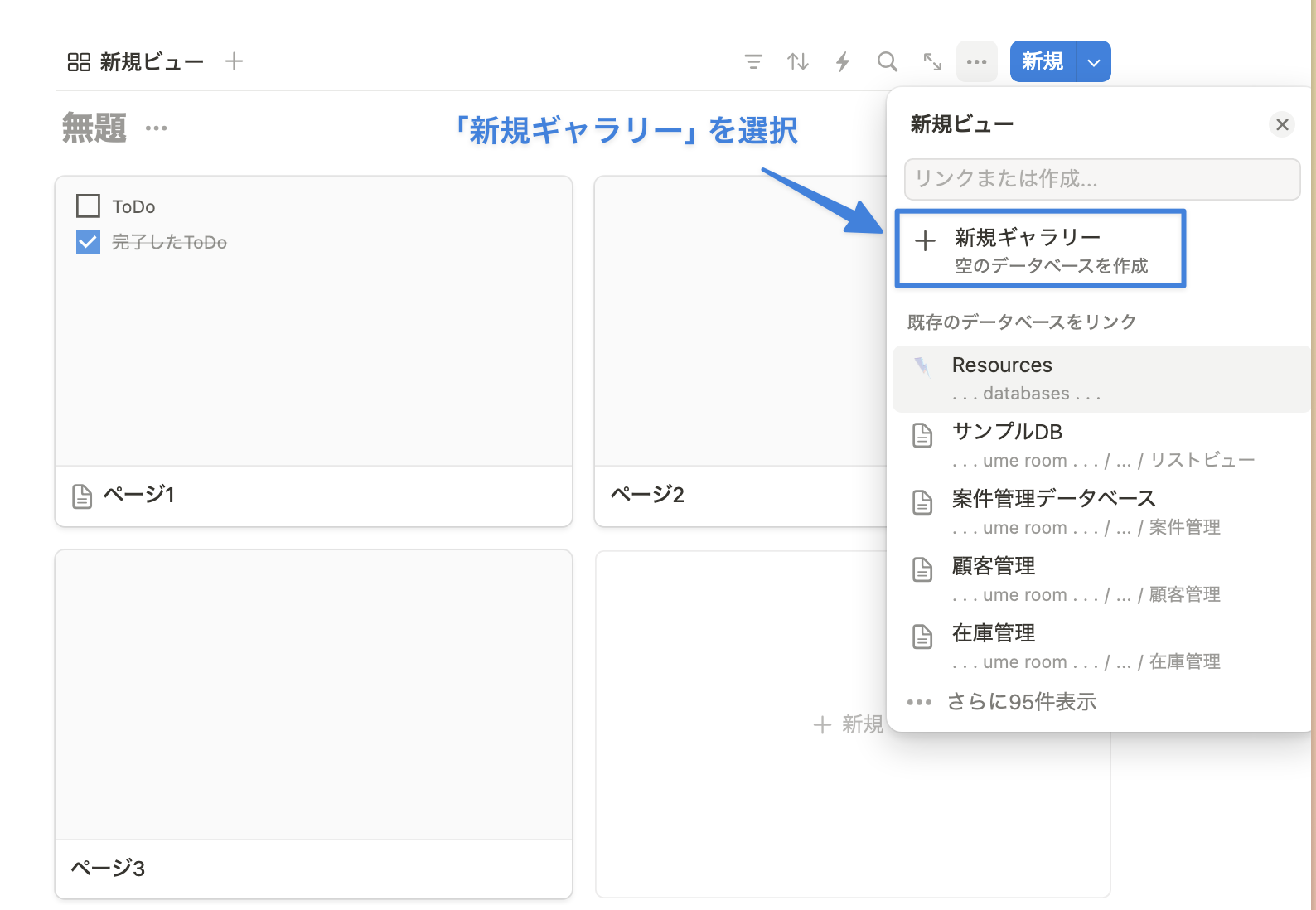Image resolution: width=1316 pixels, height=910 pixels.
Task: Click the gallery icon beside 新規ビュー tab
Action: coord(79,62)
